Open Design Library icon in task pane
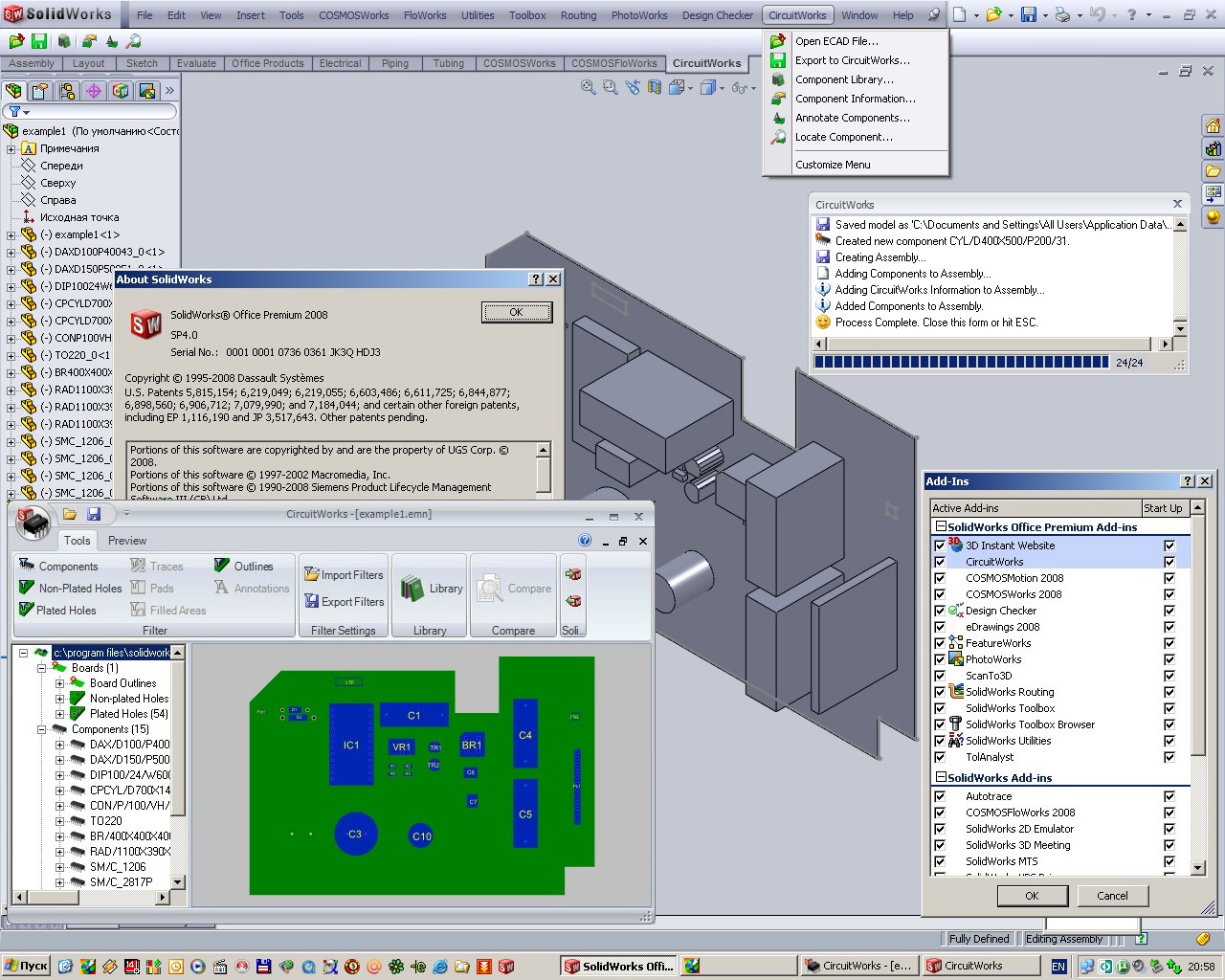 click(x=1214, y=148)
